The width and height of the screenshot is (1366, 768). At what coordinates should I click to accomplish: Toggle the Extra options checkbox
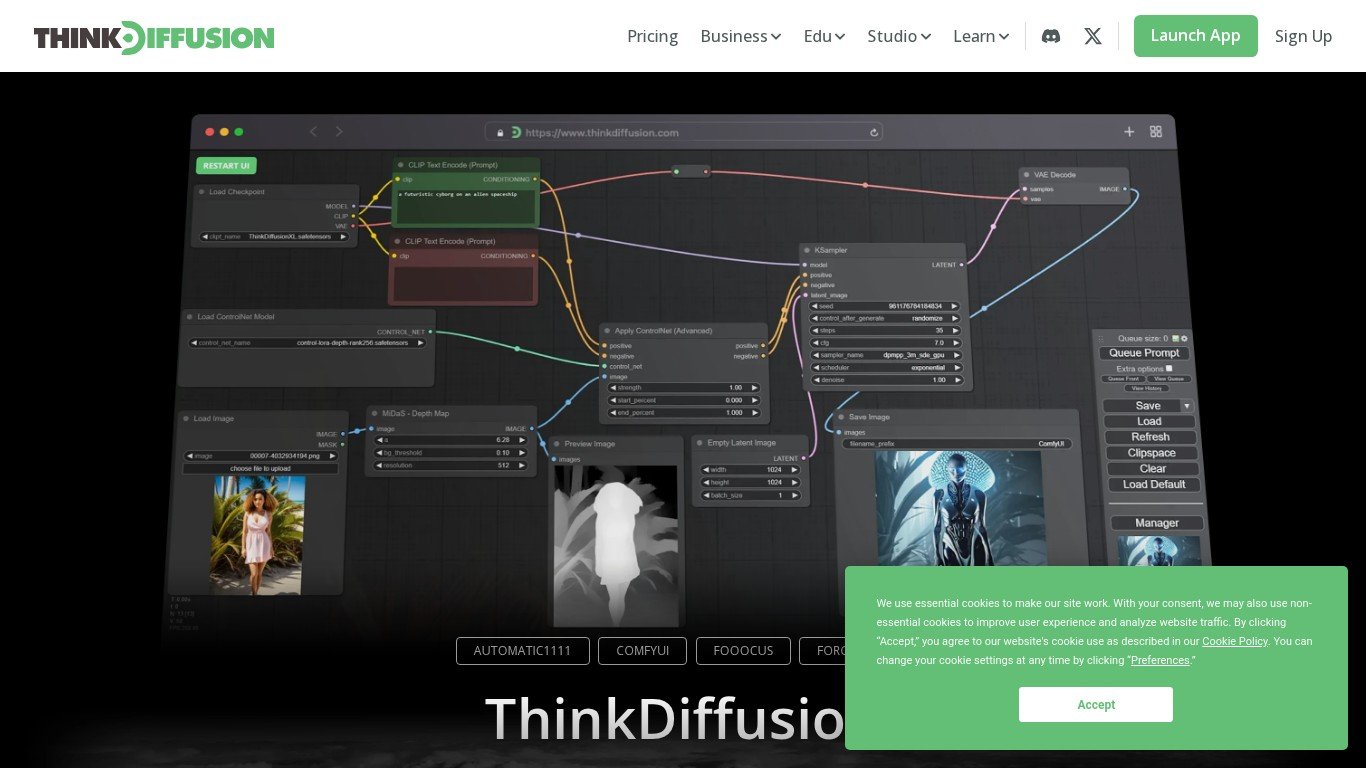tap(1169, 368)
